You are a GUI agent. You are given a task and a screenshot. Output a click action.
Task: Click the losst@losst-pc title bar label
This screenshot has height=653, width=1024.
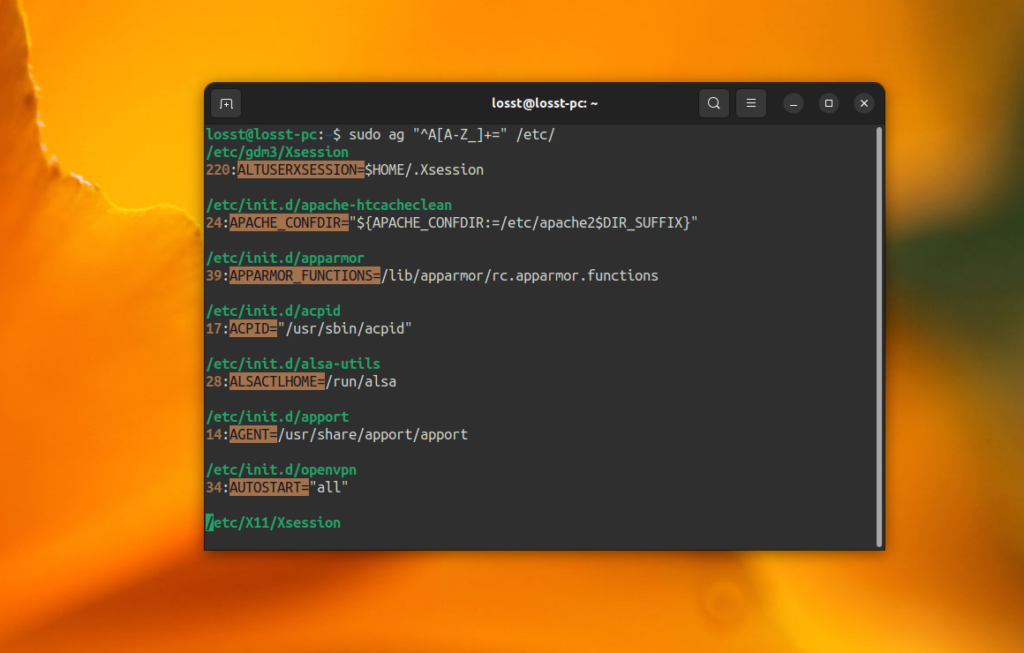click(546, 103)
